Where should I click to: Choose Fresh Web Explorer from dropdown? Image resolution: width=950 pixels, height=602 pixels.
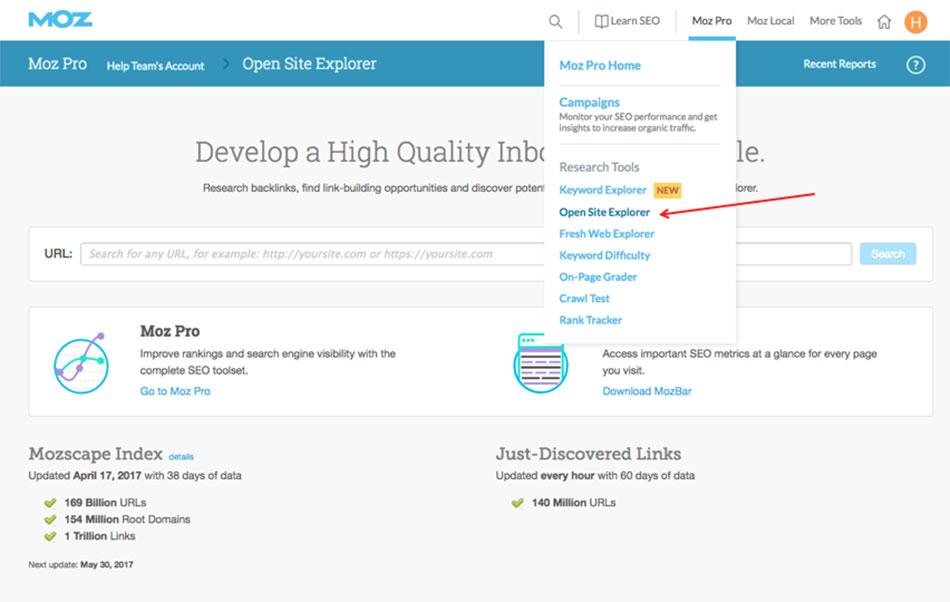[x=606, y=234]
